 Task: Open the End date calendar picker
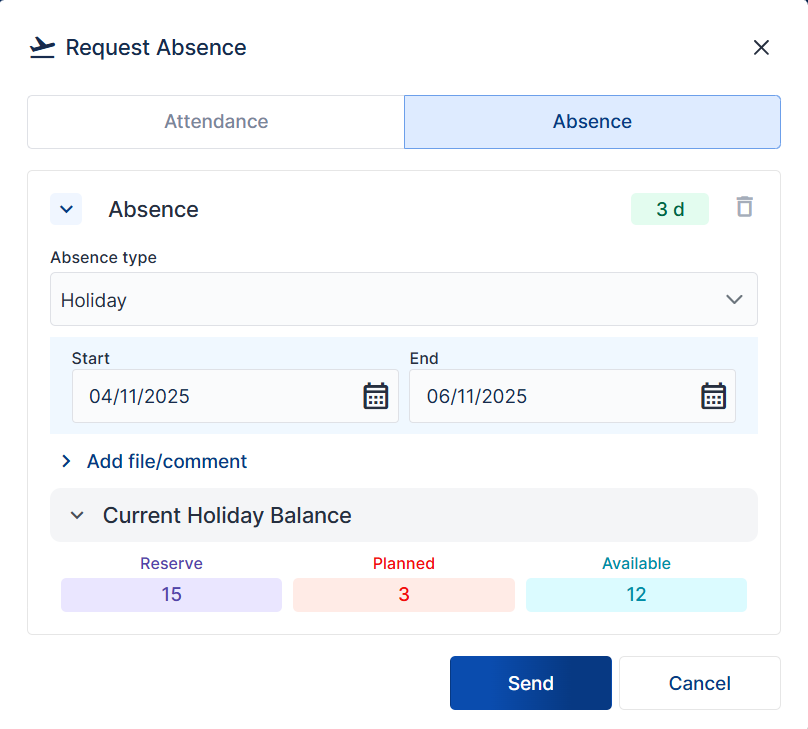coord(713,396)
